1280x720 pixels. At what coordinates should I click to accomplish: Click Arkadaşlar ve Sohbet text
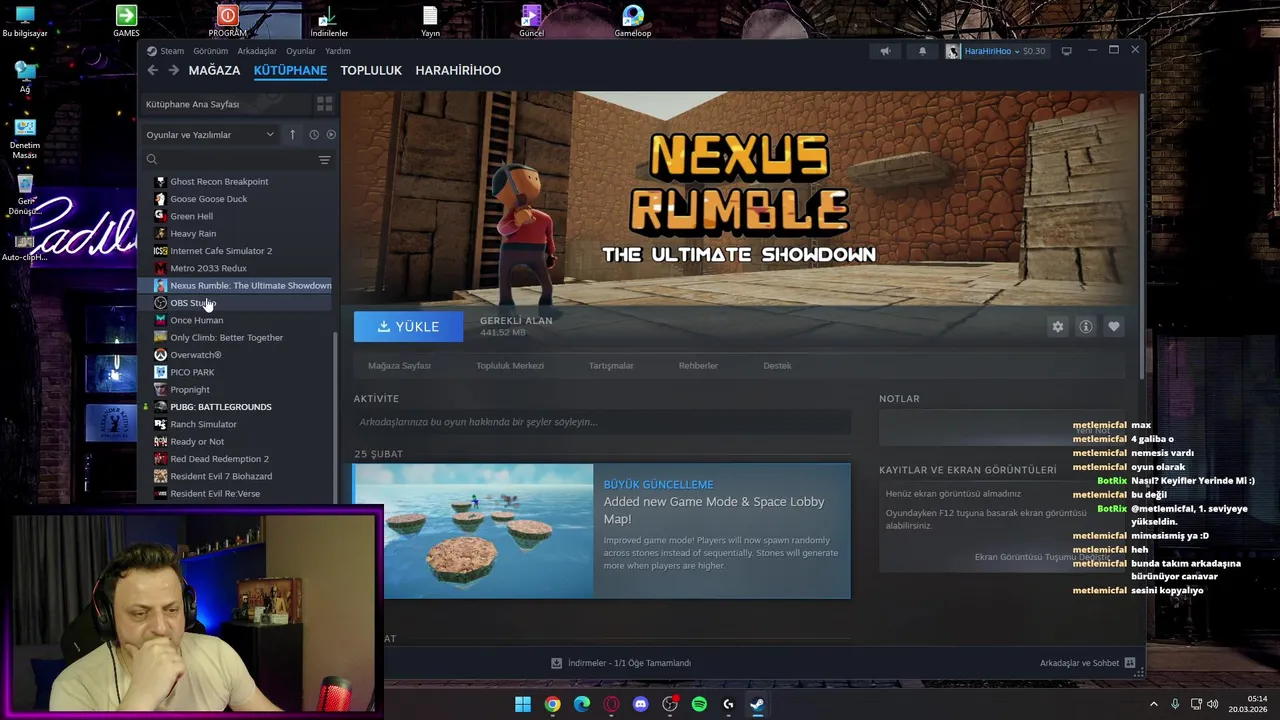(x=1079, y=663)
